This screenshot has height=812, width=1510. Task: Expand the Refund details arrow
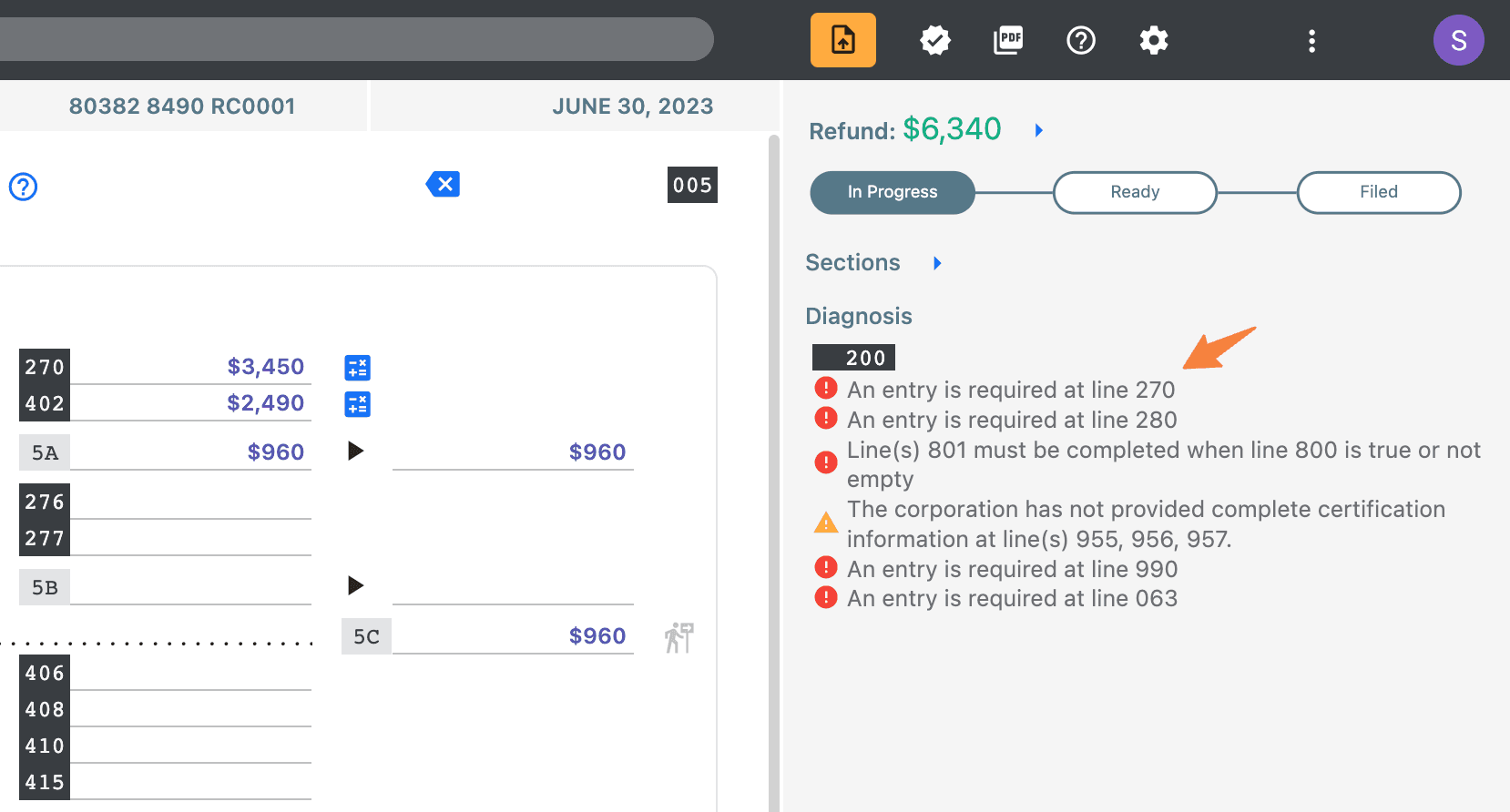[x=1039, y=130]
